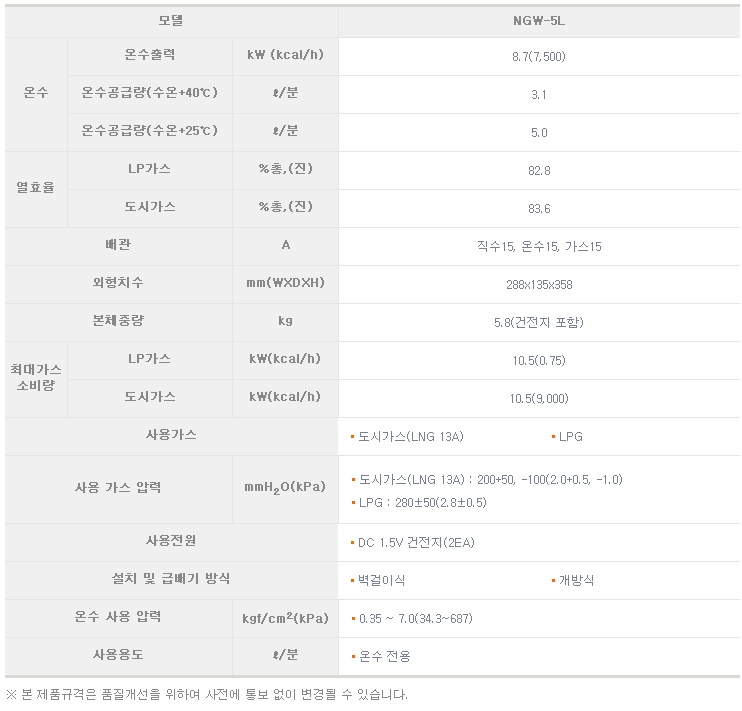Select the 5.8(건전지 포함) weight value
This screenshot has width=742, height=711.
click(x=538, y=322)
